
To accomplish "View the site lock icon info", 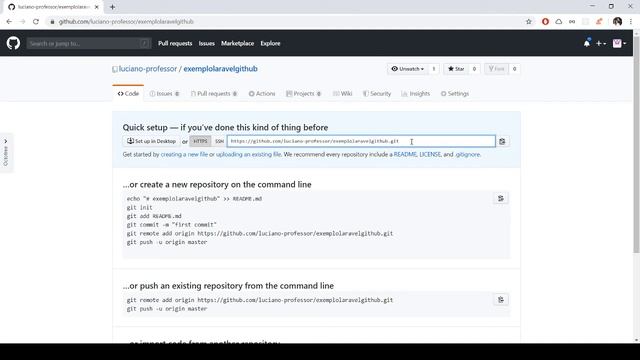I will tap(52, 22).
